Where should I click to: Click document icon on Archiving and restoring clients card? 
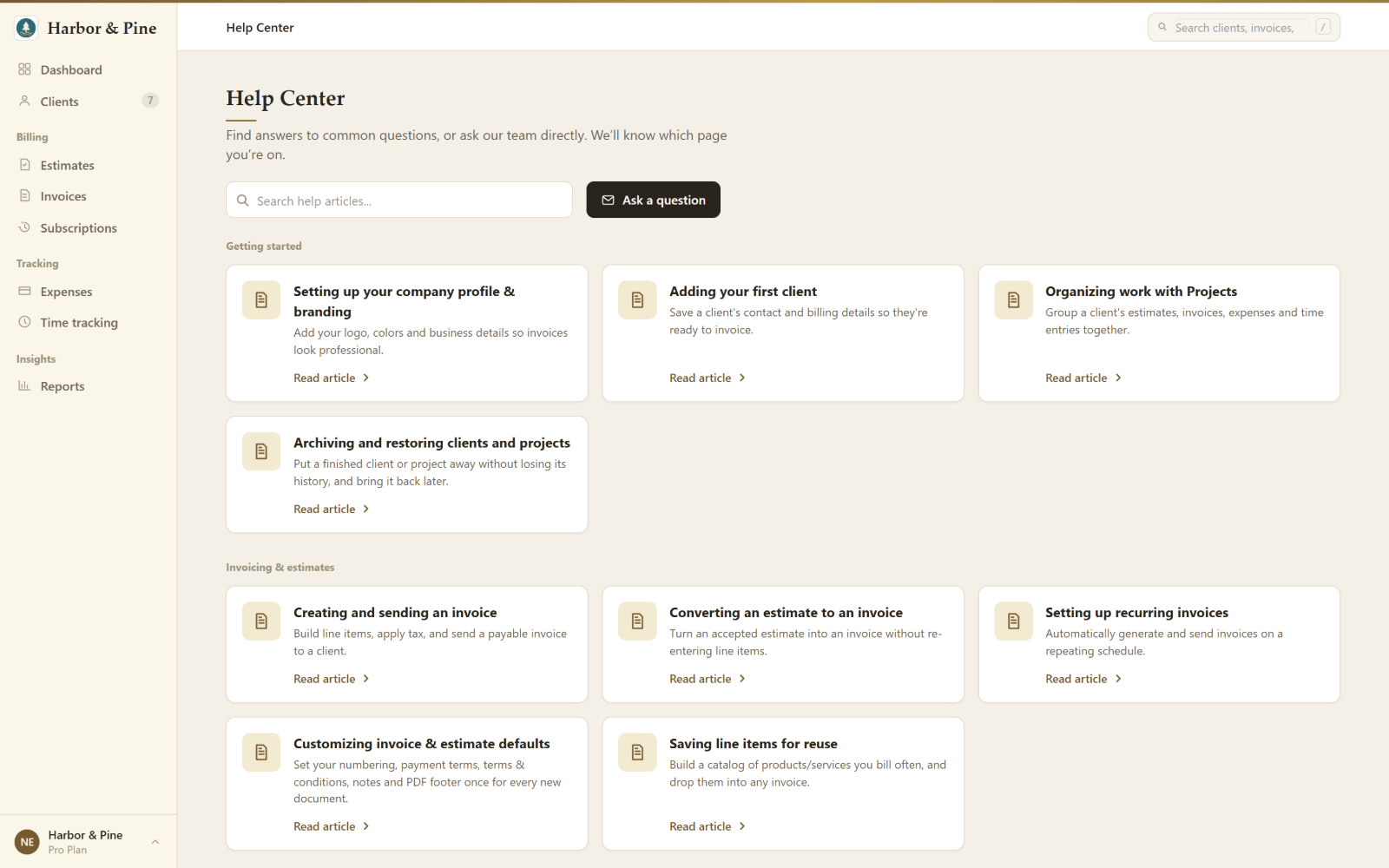click(x=261, y=451)
